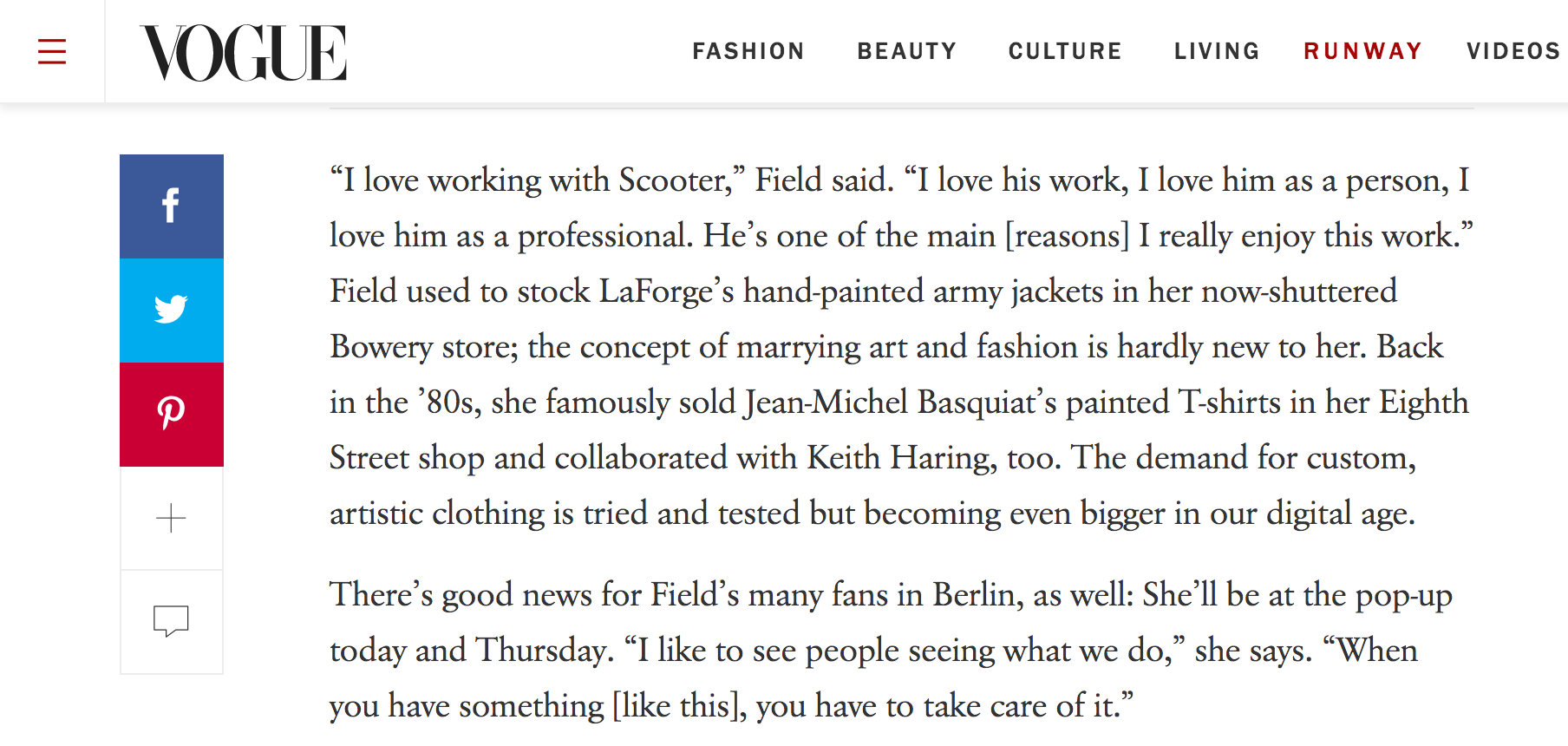Click the name Jean-Michel Basquiat's in article

click(901, 402)
